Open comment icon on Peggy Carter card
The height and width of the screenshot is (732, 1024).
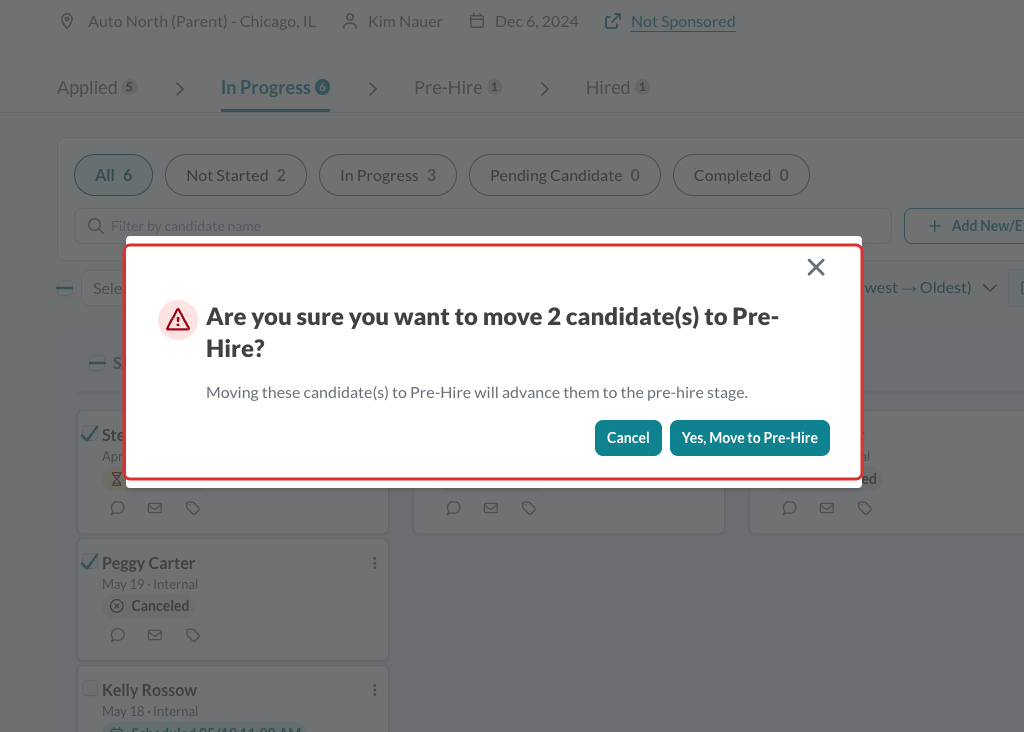pos(118,635)
